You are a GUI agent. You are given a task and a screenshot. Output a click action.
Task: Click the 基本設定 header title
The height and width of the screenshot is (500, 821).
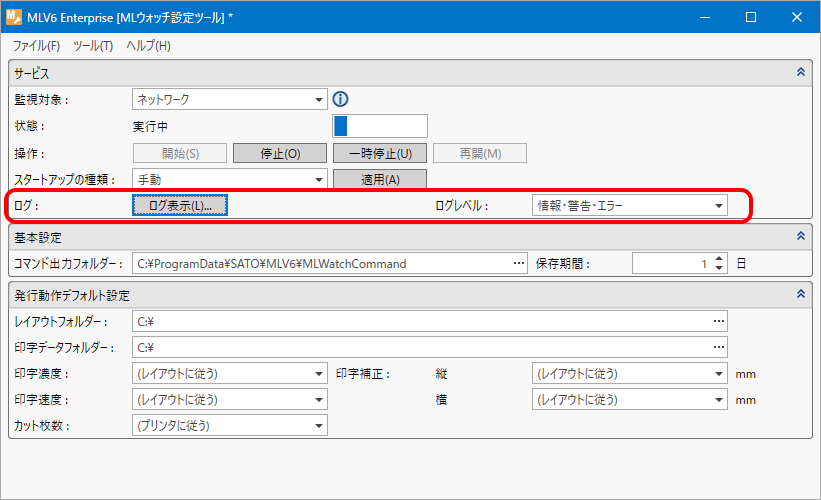tap(38, 238)
